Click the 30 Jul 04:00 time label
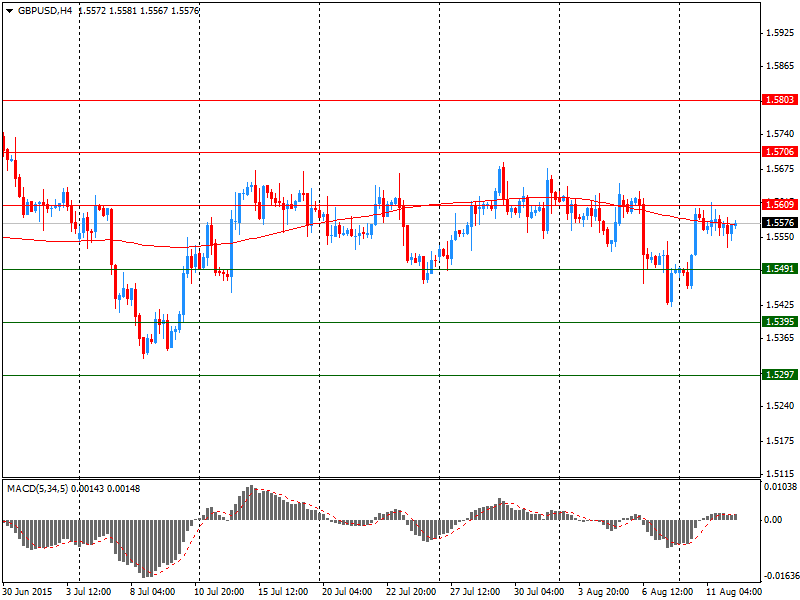Screen dimensions: 800x600 click(x=539, y=592)
